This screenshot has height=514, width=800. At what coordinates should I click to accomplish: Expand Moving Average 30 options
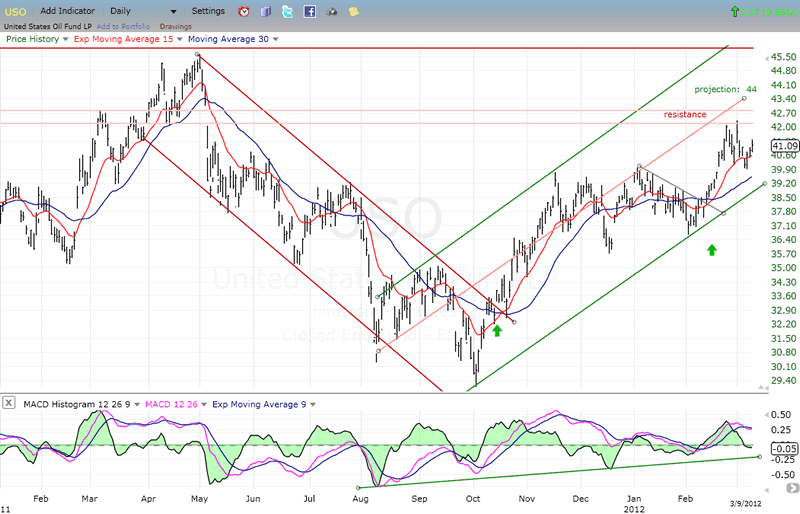[x=275, y=39]
